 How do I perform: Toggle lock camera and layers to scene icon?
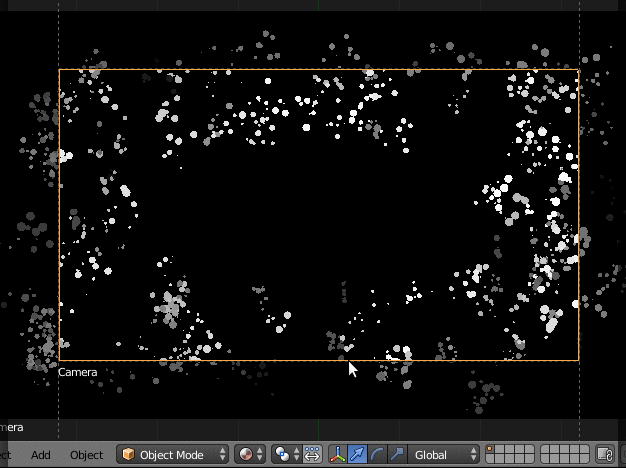(x=605, y=454)
